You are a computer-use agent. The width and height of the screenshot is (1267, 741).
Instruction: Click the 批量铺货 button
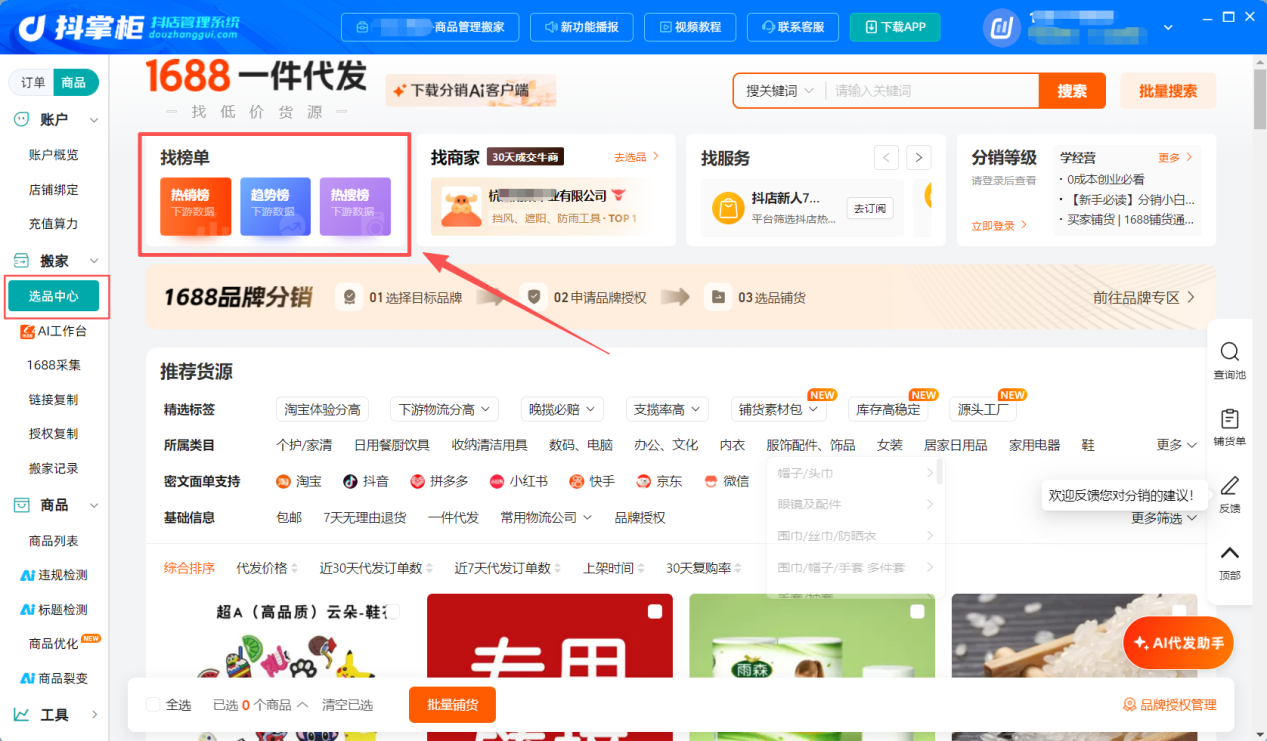452,705
